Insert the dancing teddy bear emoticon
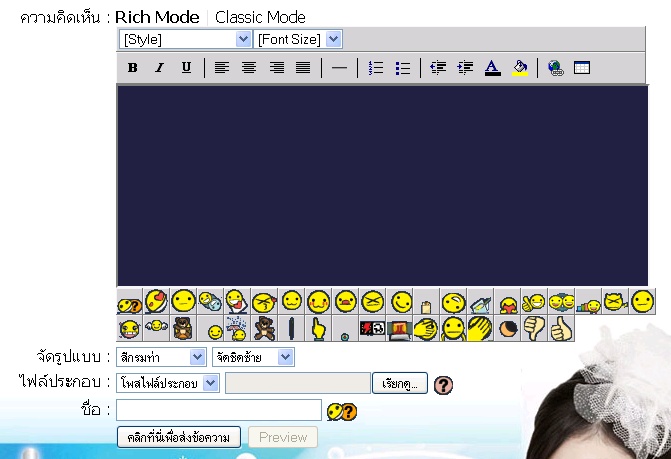The image size is (671, 459). (264, 329)
